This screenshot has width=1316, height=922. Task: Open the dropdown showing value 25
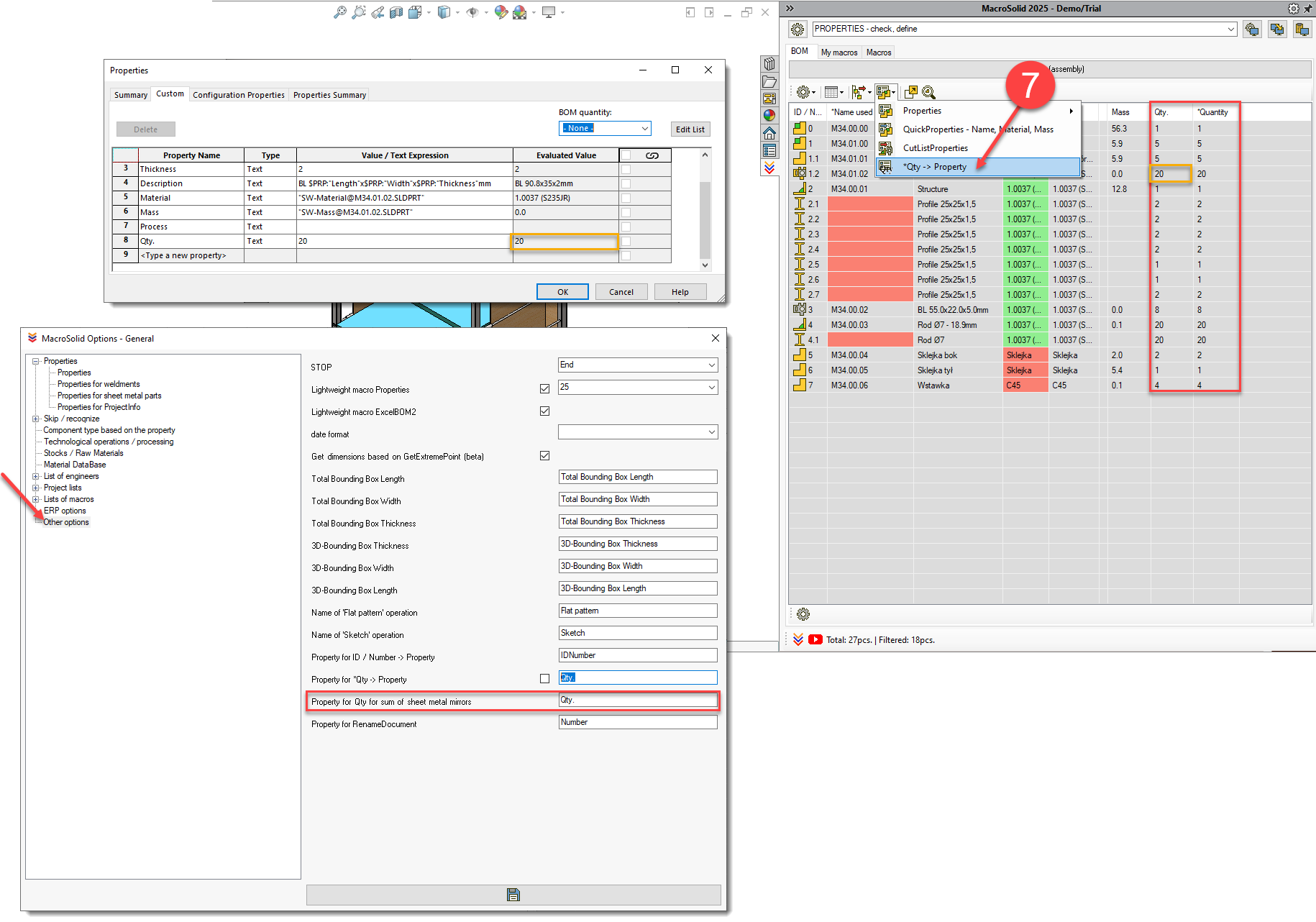pyautogui.click(x=638, y=388)
